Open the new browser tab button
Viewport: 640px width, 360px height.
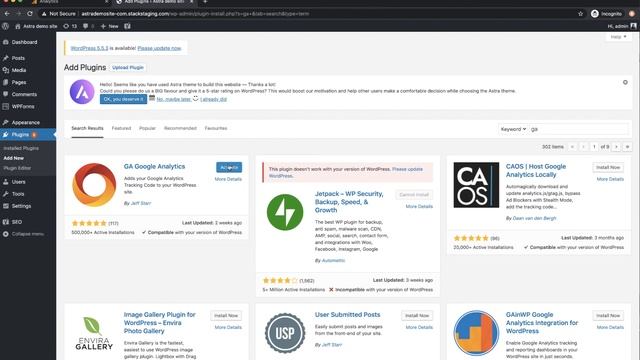205,2
